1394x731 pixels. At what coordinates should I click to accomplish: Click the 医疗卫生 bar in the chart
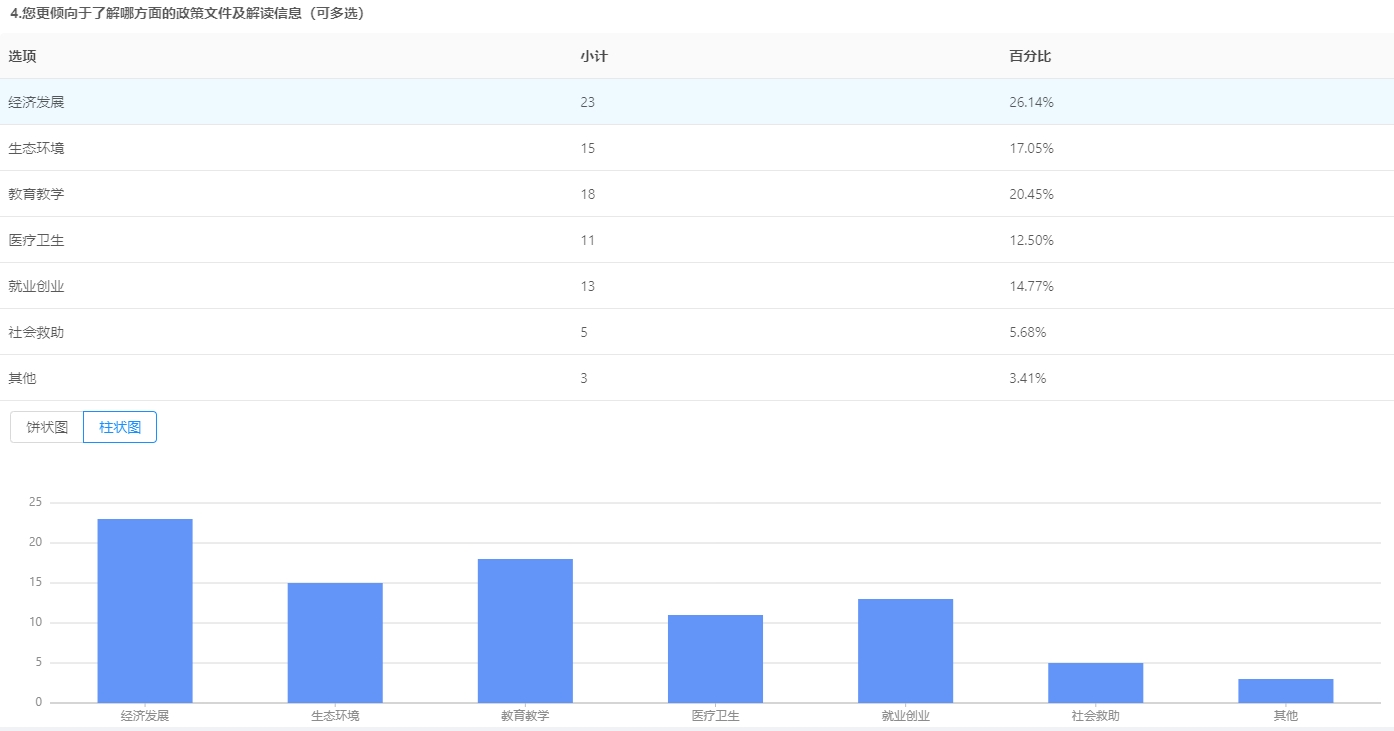point(715,658)
